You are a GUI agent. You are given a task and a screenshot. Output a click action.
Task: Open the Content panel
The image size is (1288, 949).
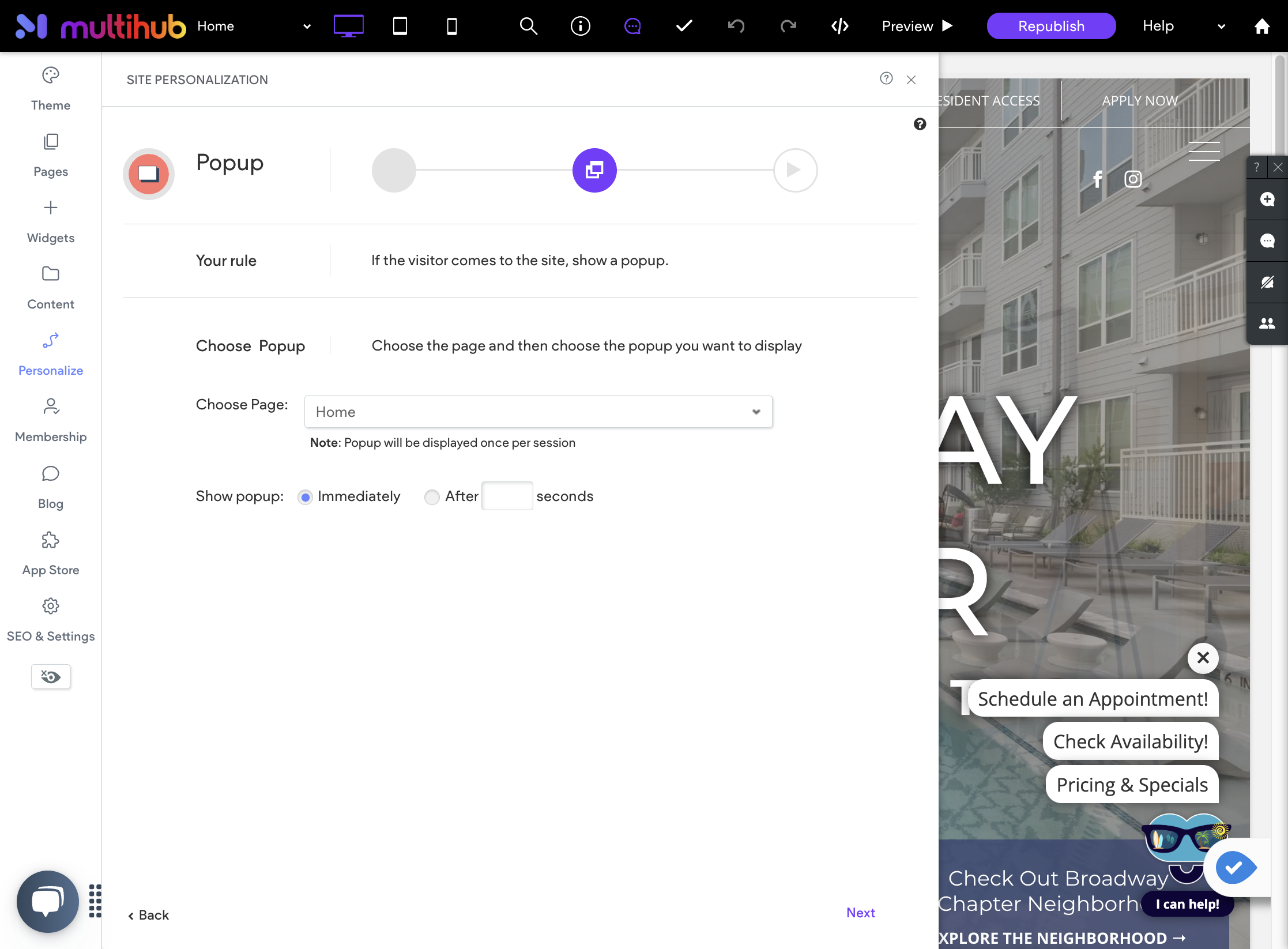pyautogui.click(x=51, y=288)
